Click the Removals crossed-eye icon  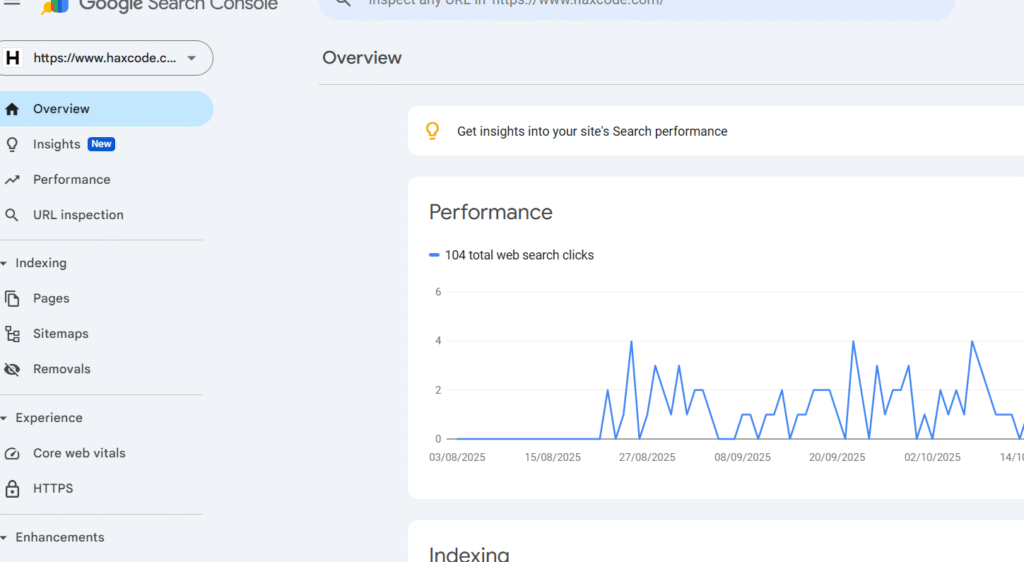click(12, 369)
